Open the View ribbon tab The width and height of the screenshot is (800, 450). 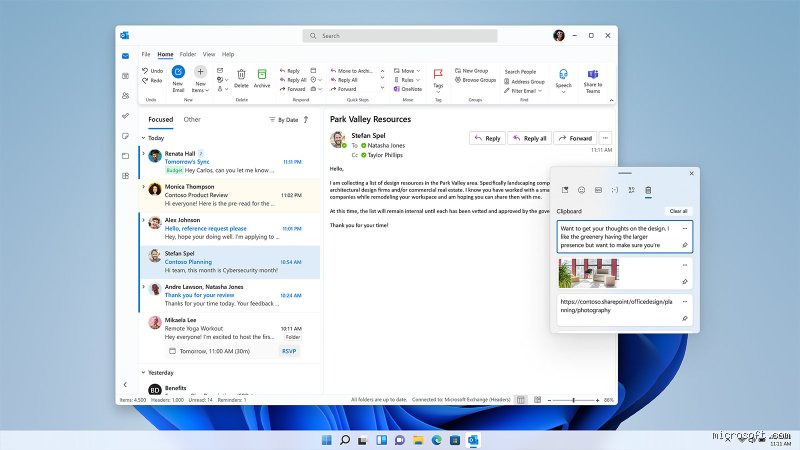pyautogui.click(x=209, y=54)
